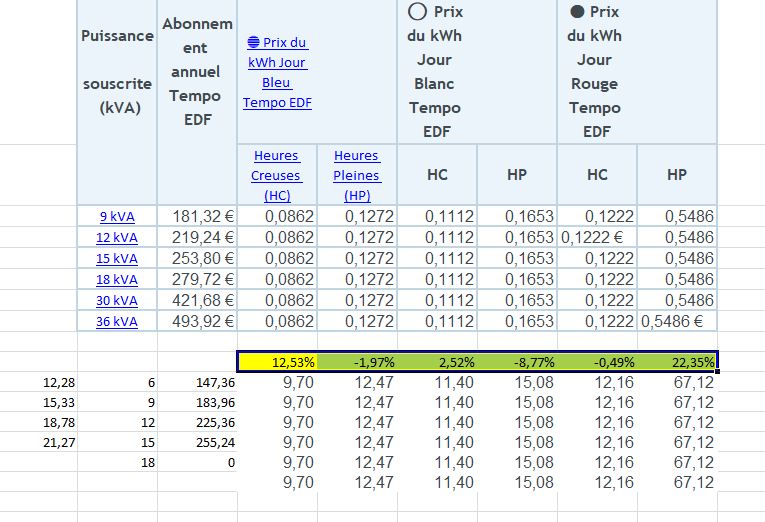Select the cell containing 21,27
The height and width of the screenshot is (522, 765).
39,442
